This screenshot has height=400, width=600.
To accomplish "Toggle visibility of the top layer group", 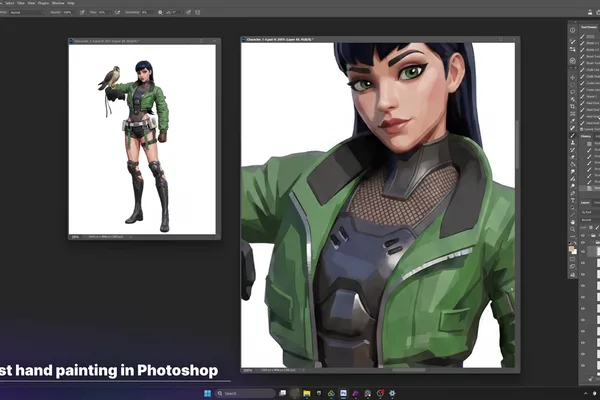I will click(583, 235).
